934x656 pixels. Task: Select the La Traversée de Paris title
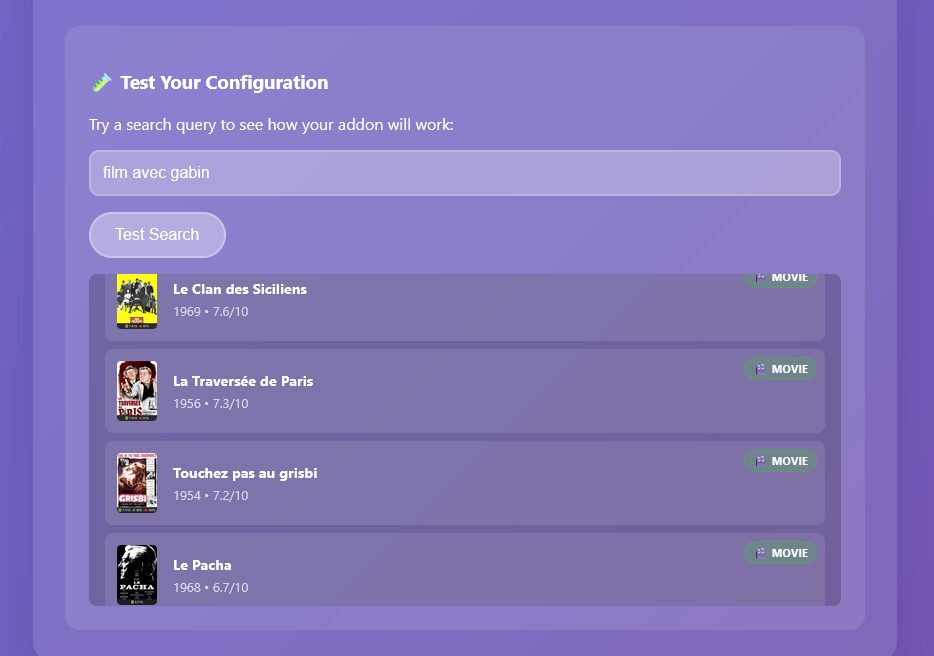243,381
